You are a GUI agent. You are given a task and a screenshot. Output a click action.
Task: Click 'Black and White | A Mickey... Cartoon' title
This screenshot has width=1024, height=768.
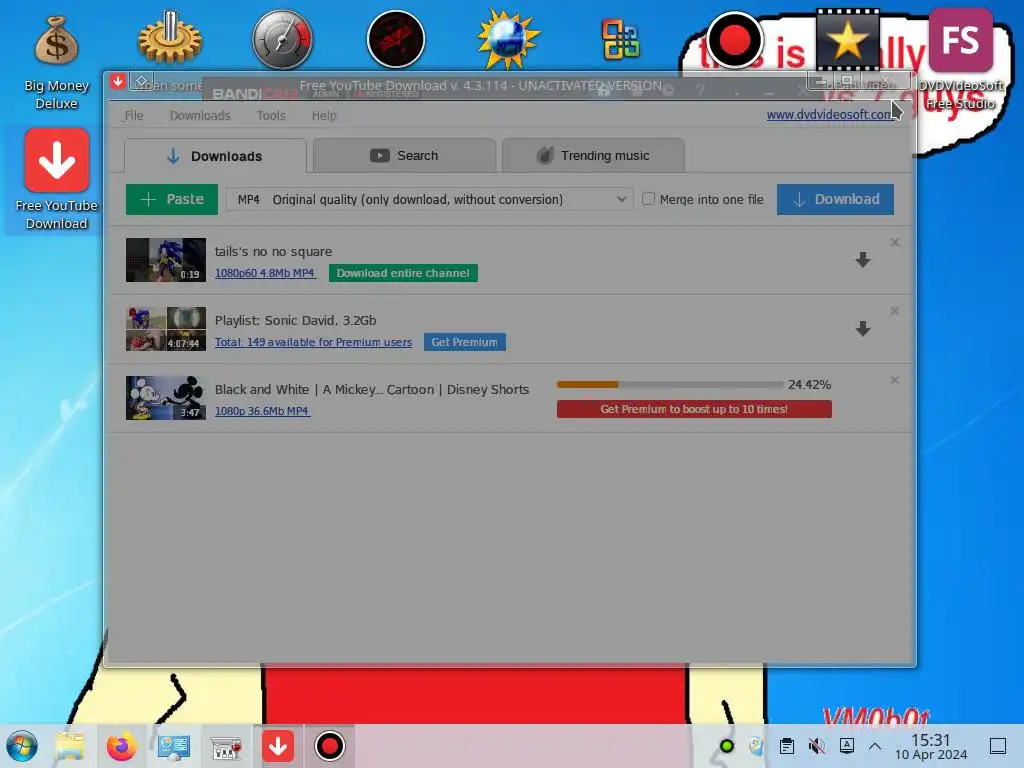point(372,389)
